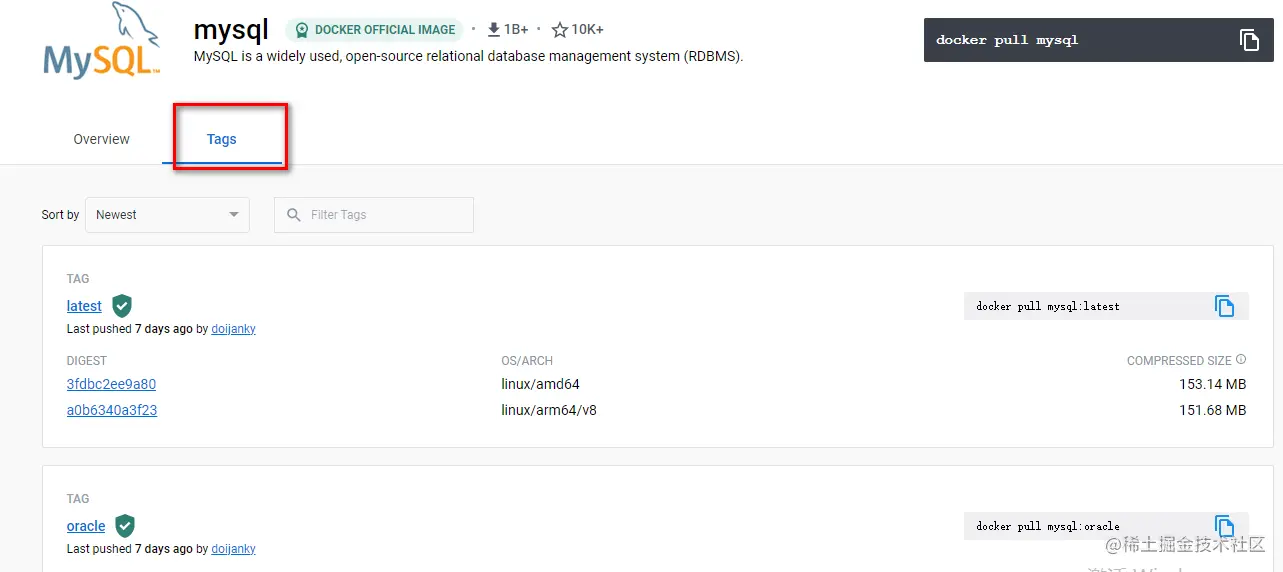Screen dimensions: 1283x572
Task: Click the 151.68 MB size value
Action: tap(1212, 410)
